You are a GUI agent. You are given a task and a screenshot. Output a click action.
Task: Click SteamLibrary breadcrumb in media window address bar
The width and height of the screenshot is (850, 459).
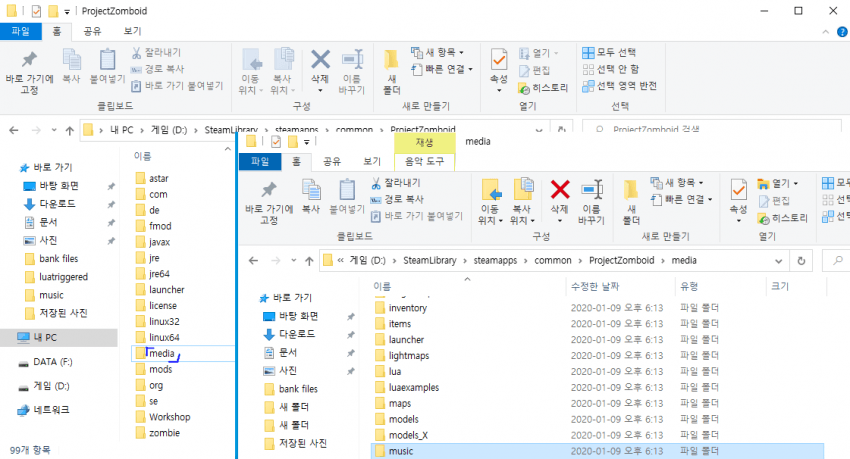pyautogui.click(x=429, y=261)
